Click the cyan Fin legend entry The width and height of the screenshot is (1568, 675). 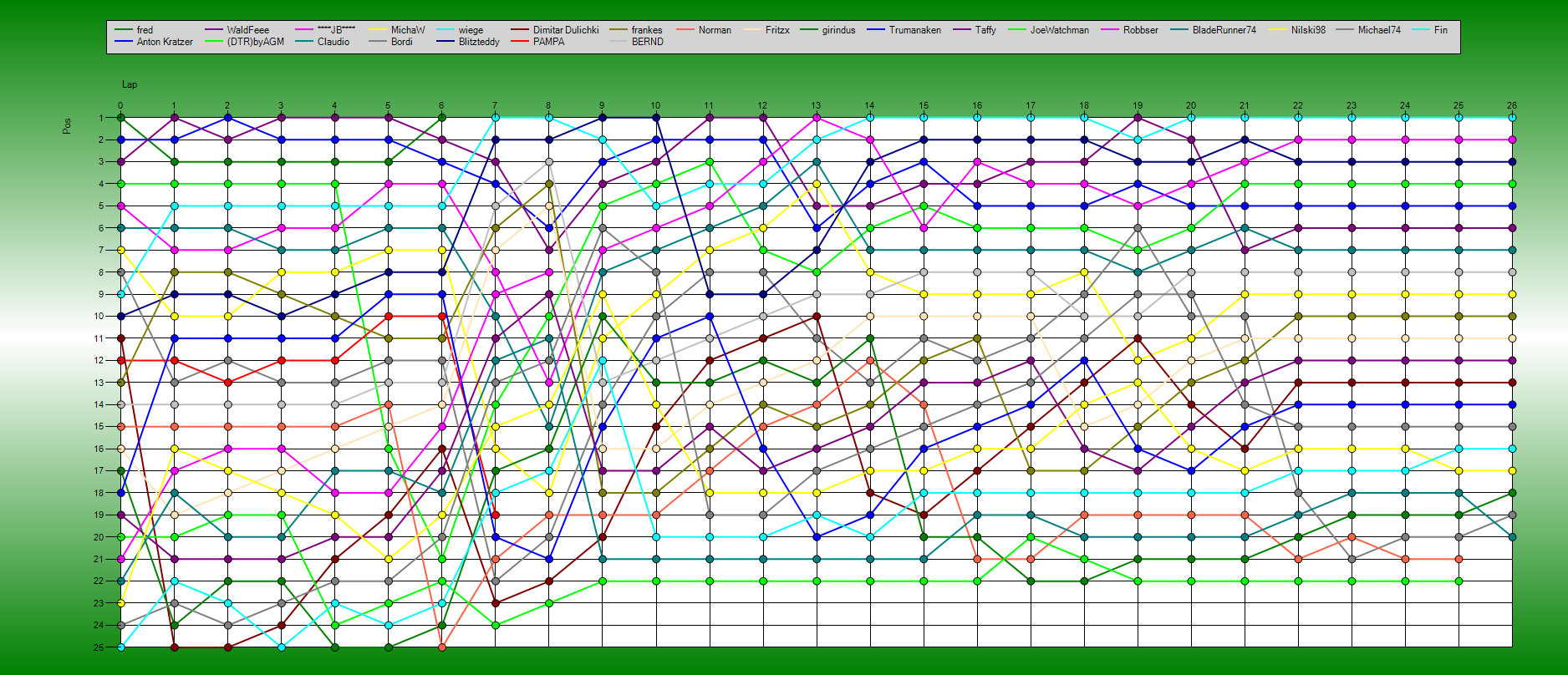1440,30
